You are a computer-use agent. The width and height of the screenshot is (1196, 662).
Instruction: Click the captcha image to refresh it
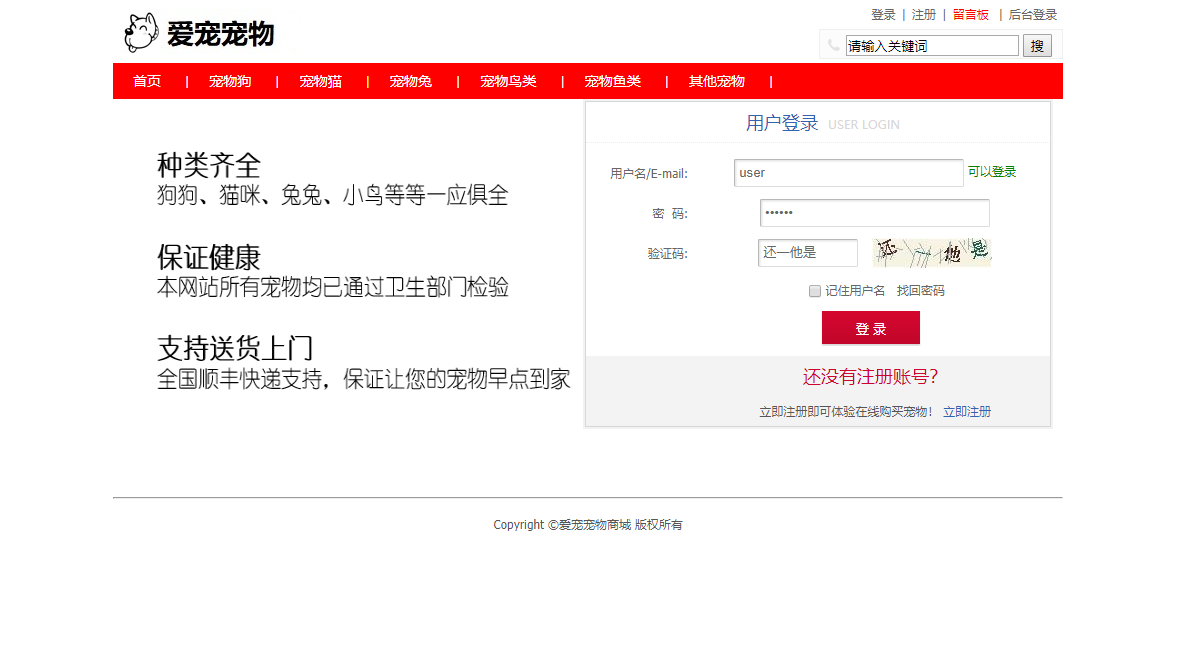pos(930,252)
